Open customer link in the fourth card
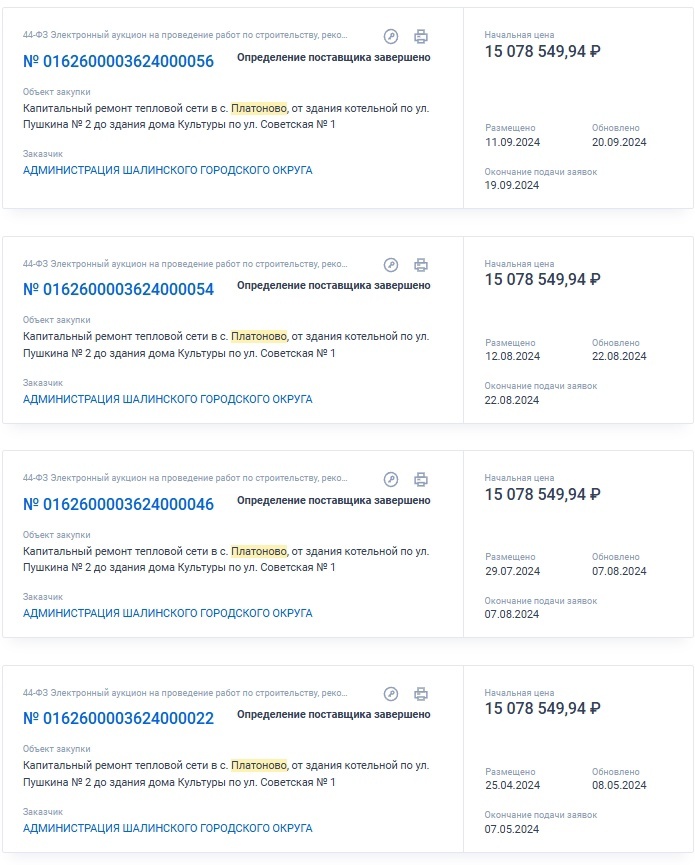The image size is (695, 865). pyautogui.click(x=168, y=828)
